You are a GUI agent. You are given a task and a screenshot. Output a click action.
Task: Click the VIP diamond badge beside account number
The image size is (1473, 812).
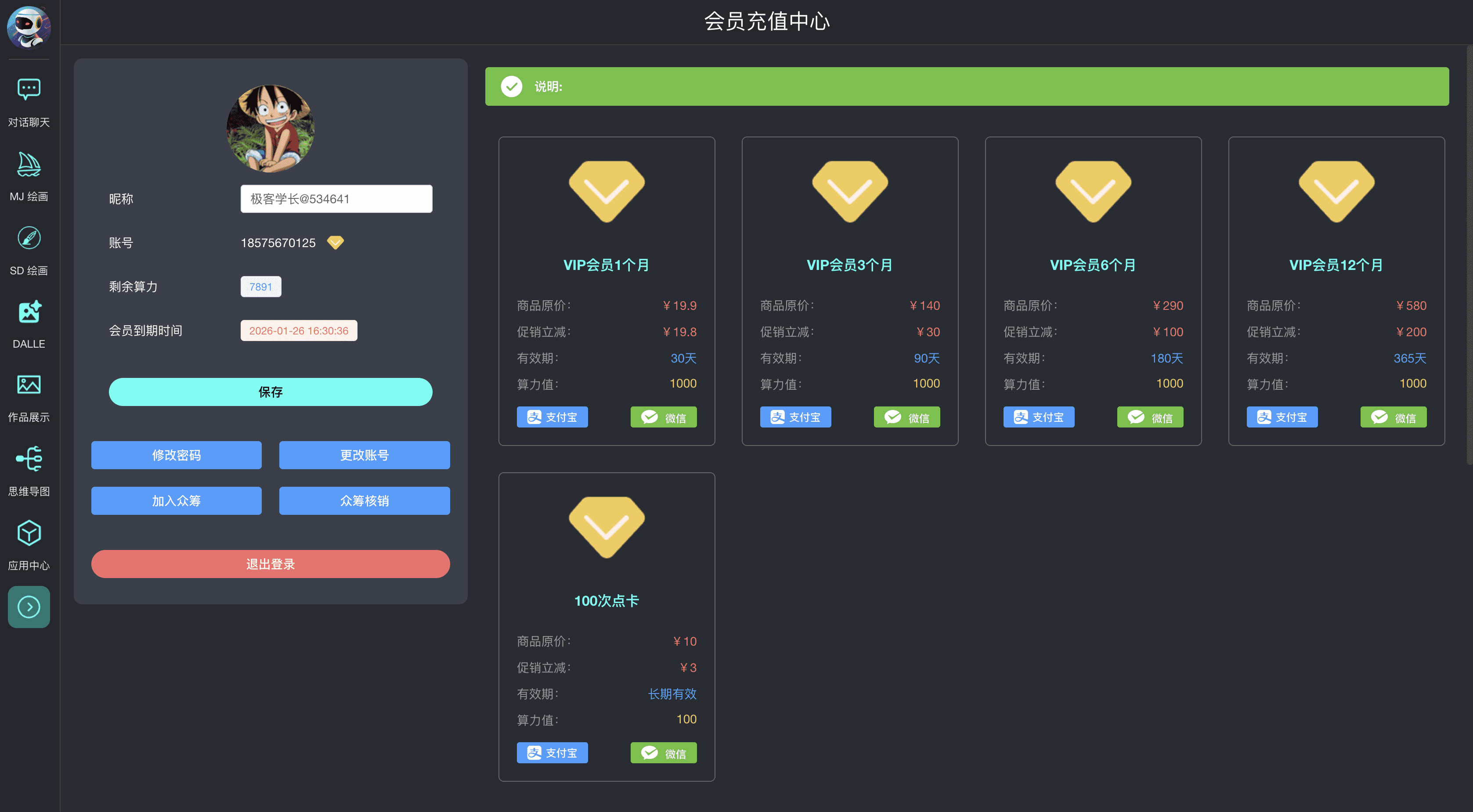(335, 242)
